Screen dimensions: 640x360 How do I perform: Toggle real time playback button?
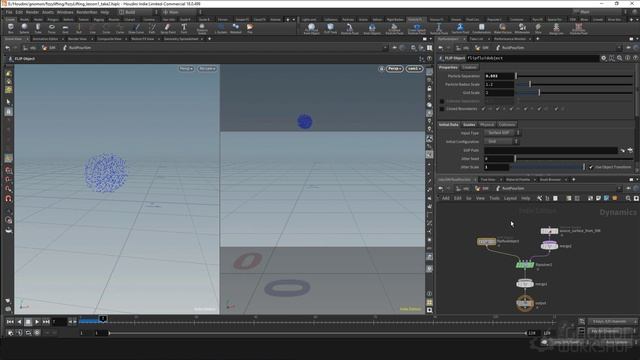pyautogui.click(x=10, y=333)
